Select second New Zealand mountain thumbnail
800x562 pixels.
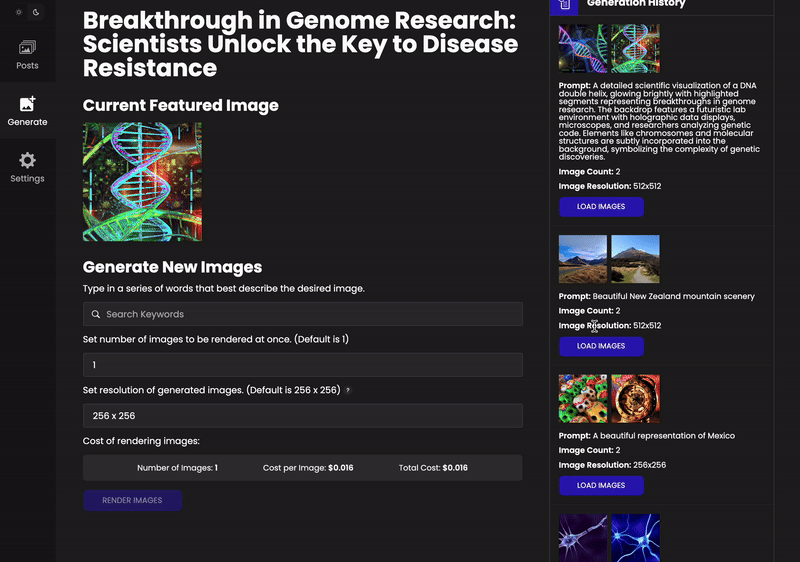click(x=635, y=259)
